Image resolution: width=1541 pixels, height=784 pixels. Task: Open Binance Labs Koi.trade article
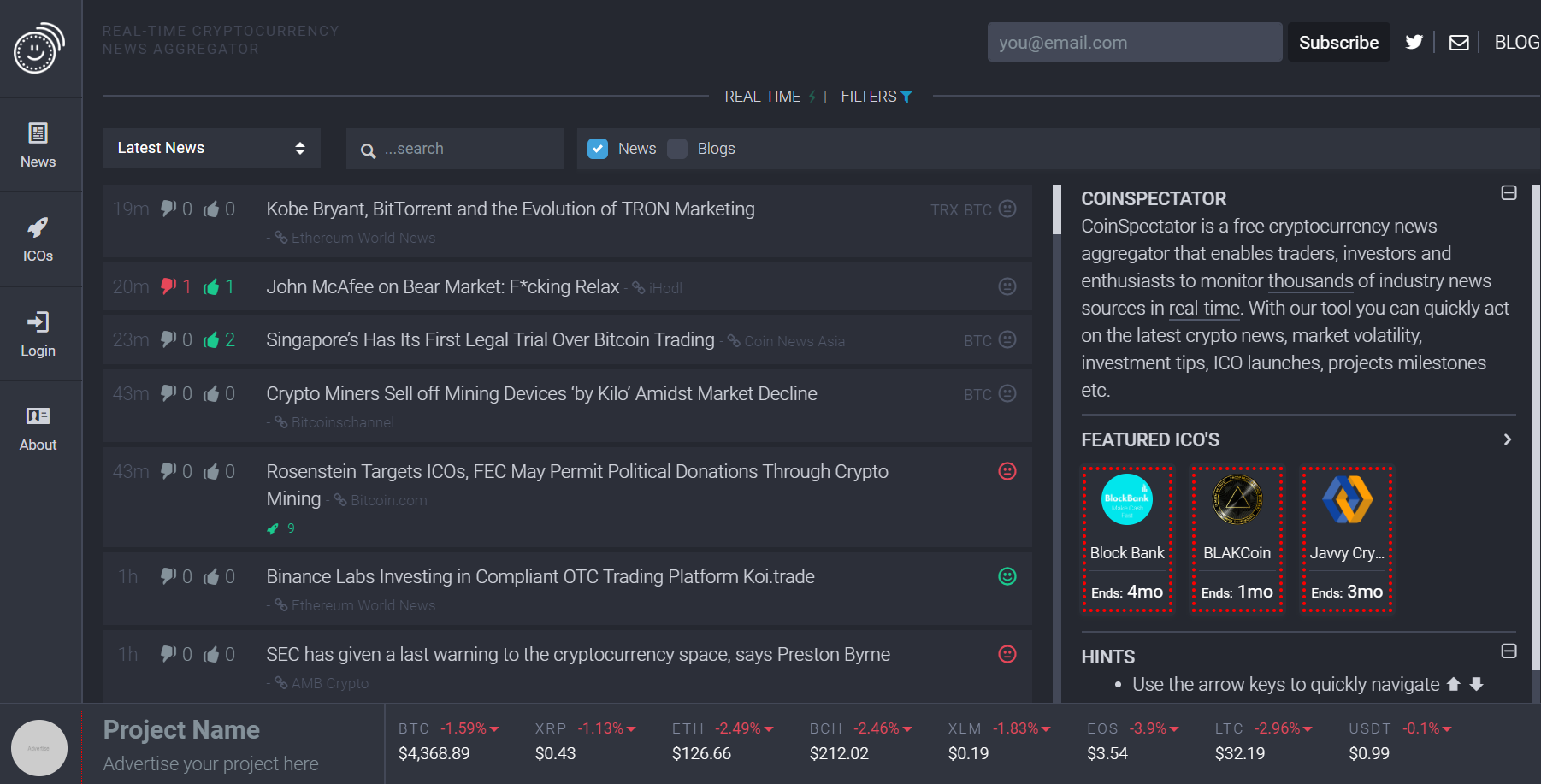coord(540,576)
